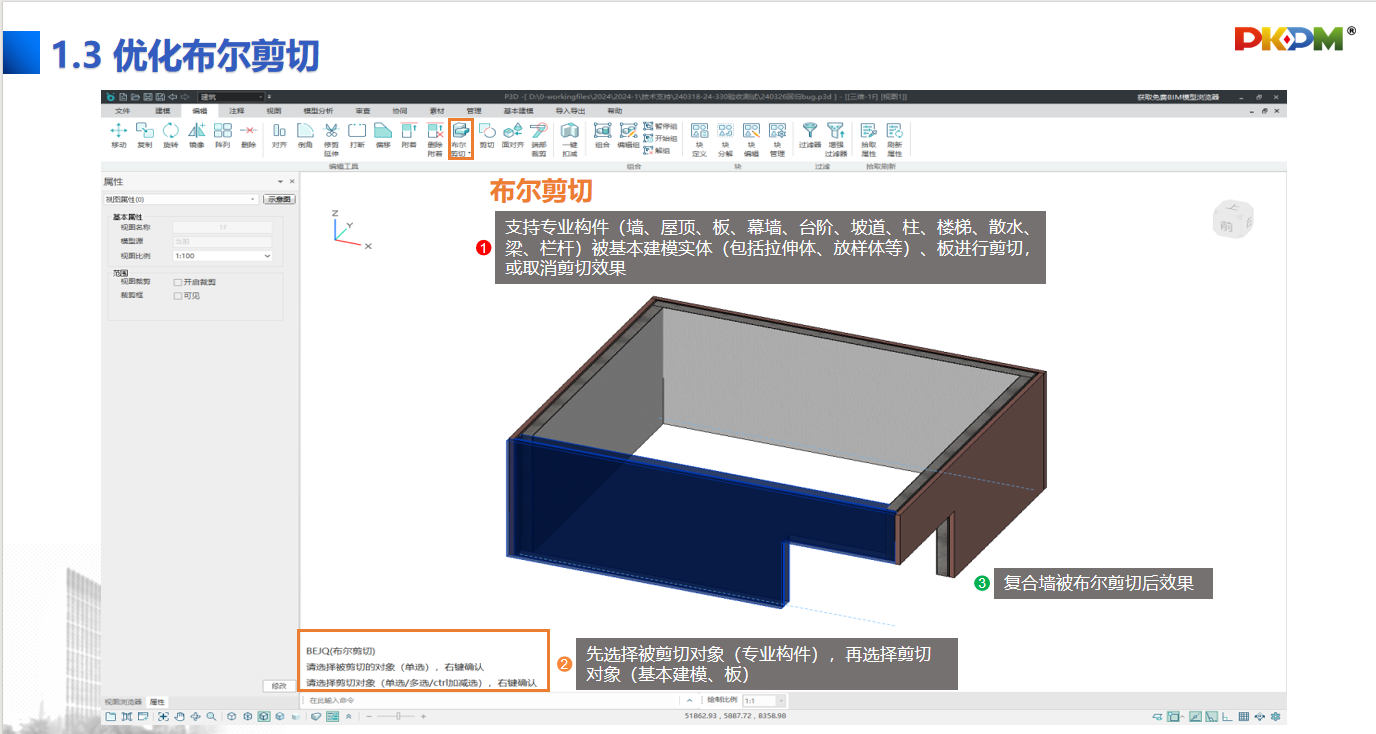Viewport: 1376px width, 734px height.
Task: Click the 拾取属性 pick properties icon
Action: pos(868,134)
